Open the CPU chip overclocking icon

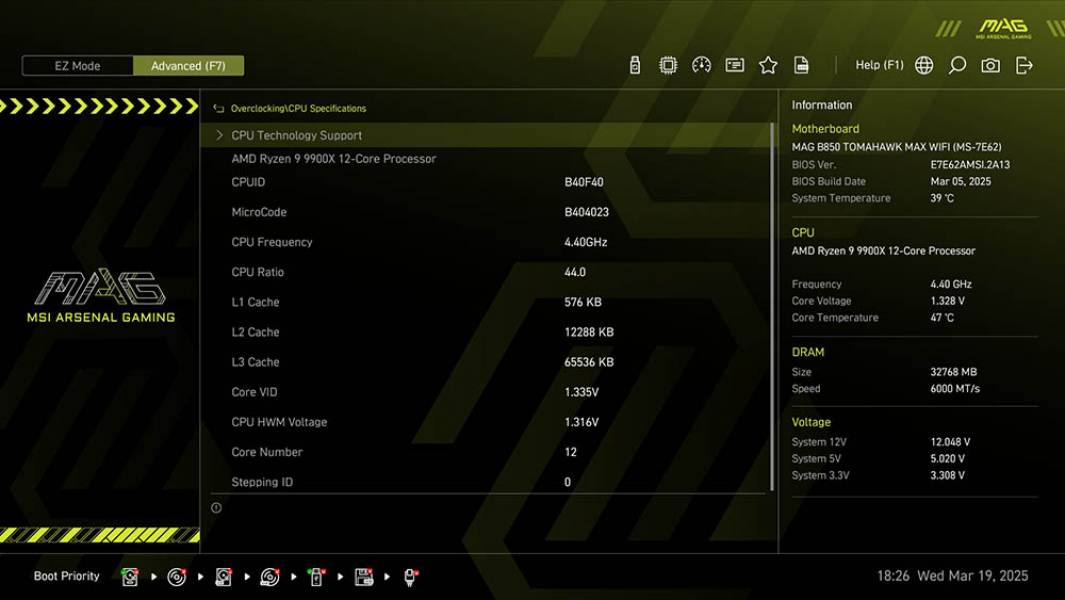coord(668,65)
